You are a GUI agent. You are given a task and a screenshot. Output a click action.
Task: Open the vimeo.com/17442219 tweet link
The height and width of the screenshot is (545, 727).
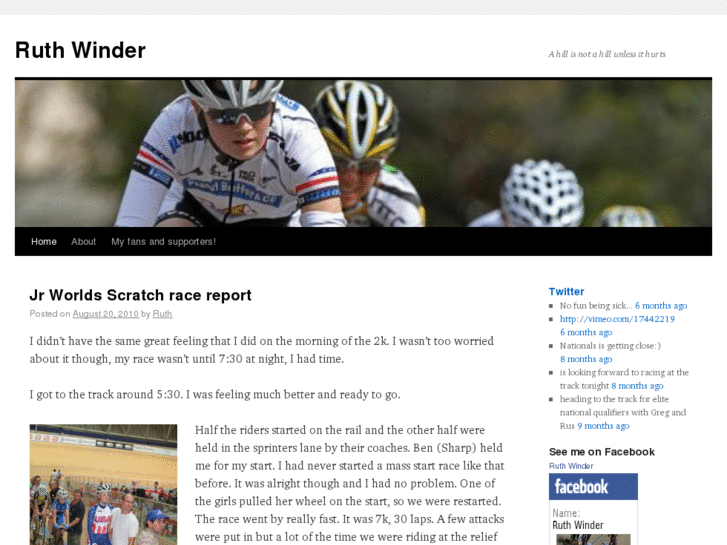[617, 319]
